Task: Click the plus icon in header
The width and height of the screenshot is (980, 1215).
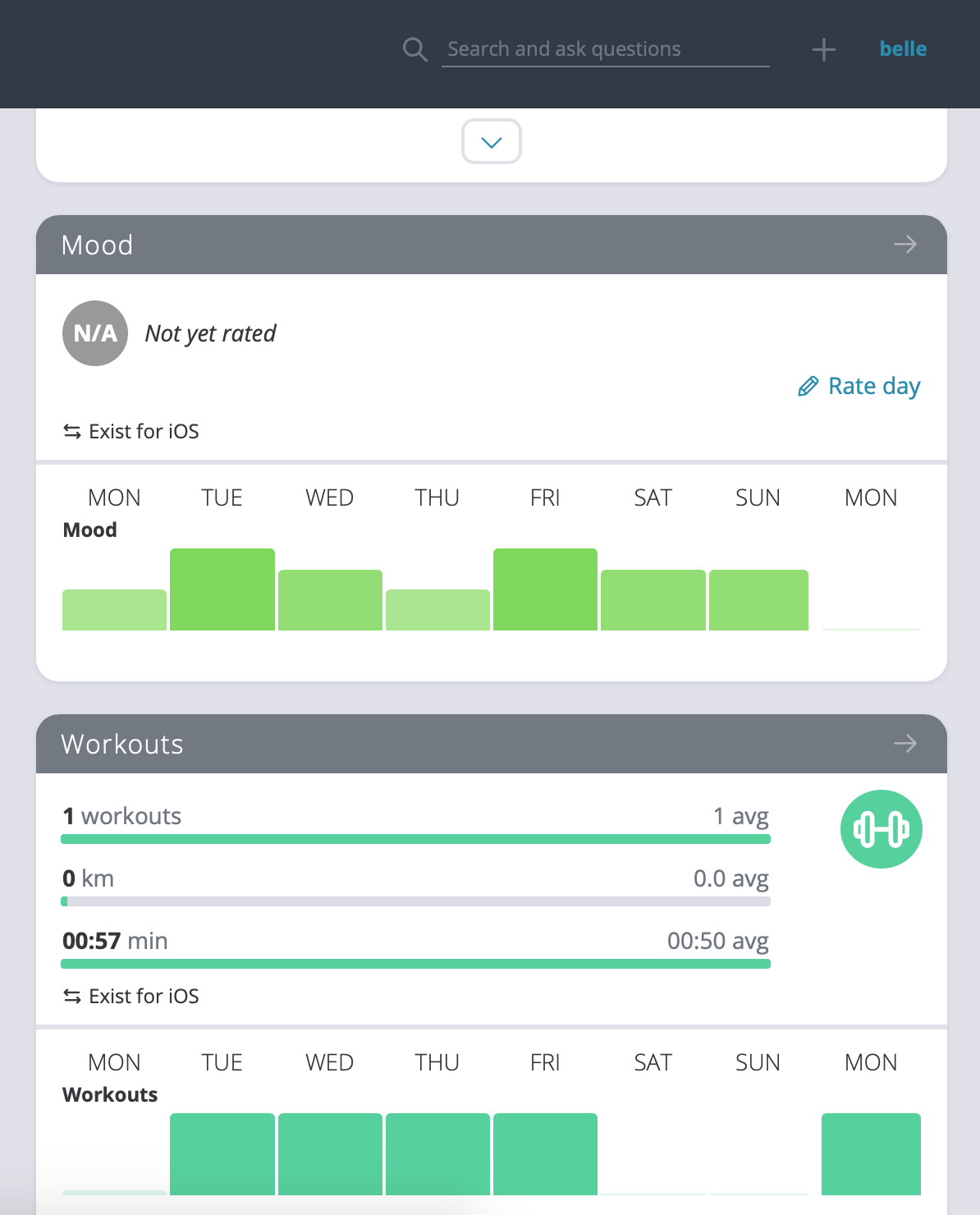Action: 823,49
